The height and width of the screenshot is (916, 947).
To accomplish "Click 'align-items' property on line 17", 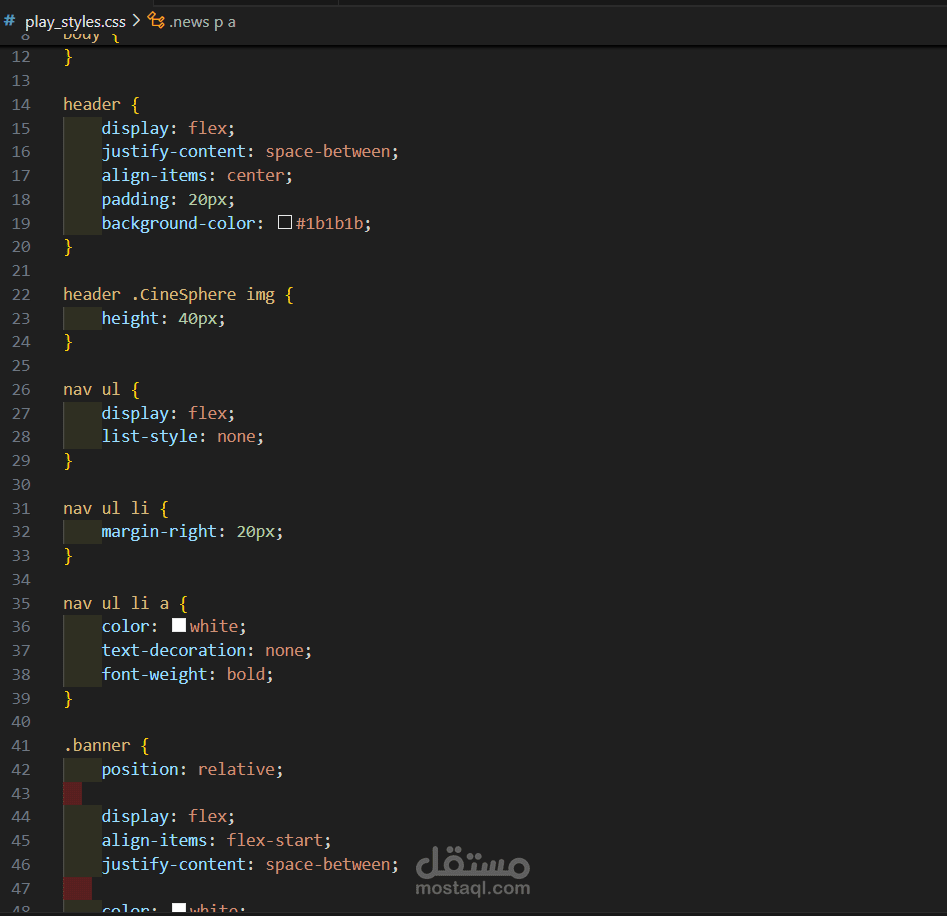I will pyautogui.click(x=155, y=176).
